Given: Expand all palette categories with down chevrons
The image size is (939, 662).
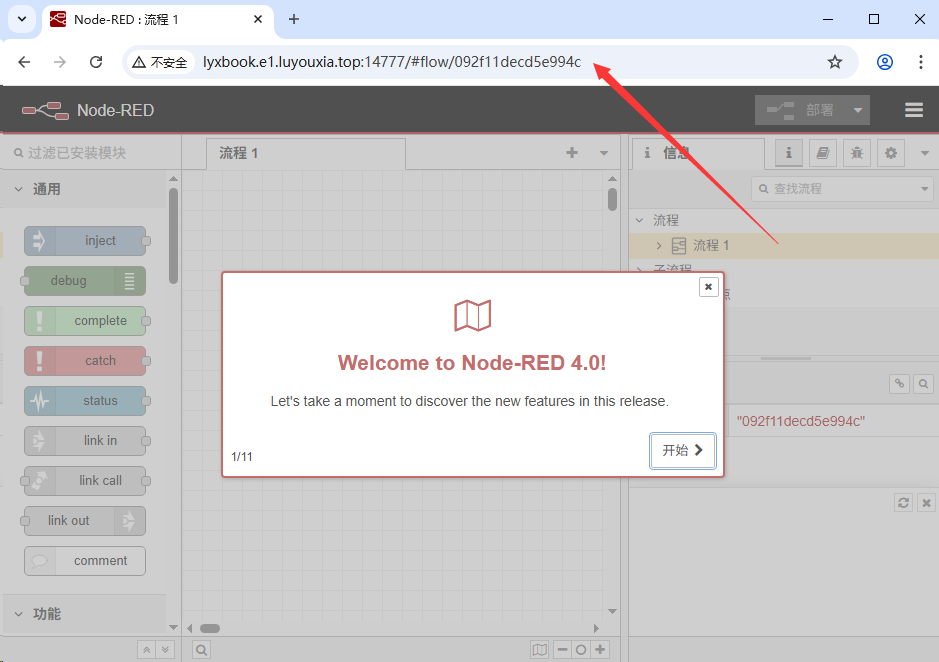Looking at the screenshot, I should 165,650.
